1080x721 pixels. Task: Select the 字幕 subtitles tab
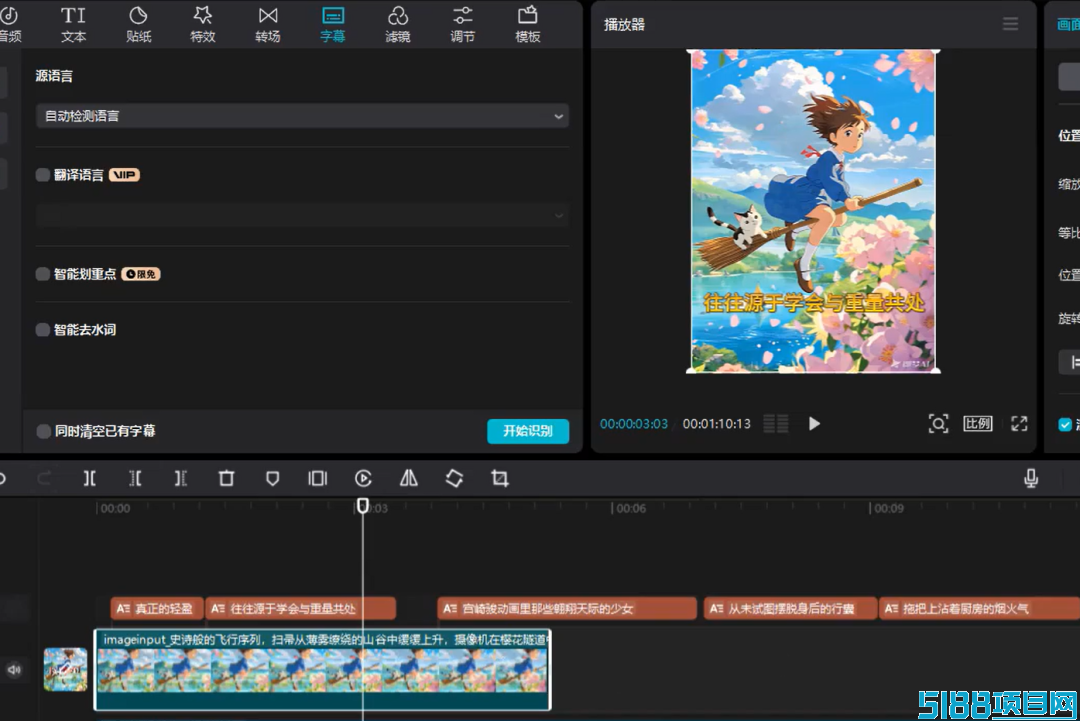coord(333,25)
